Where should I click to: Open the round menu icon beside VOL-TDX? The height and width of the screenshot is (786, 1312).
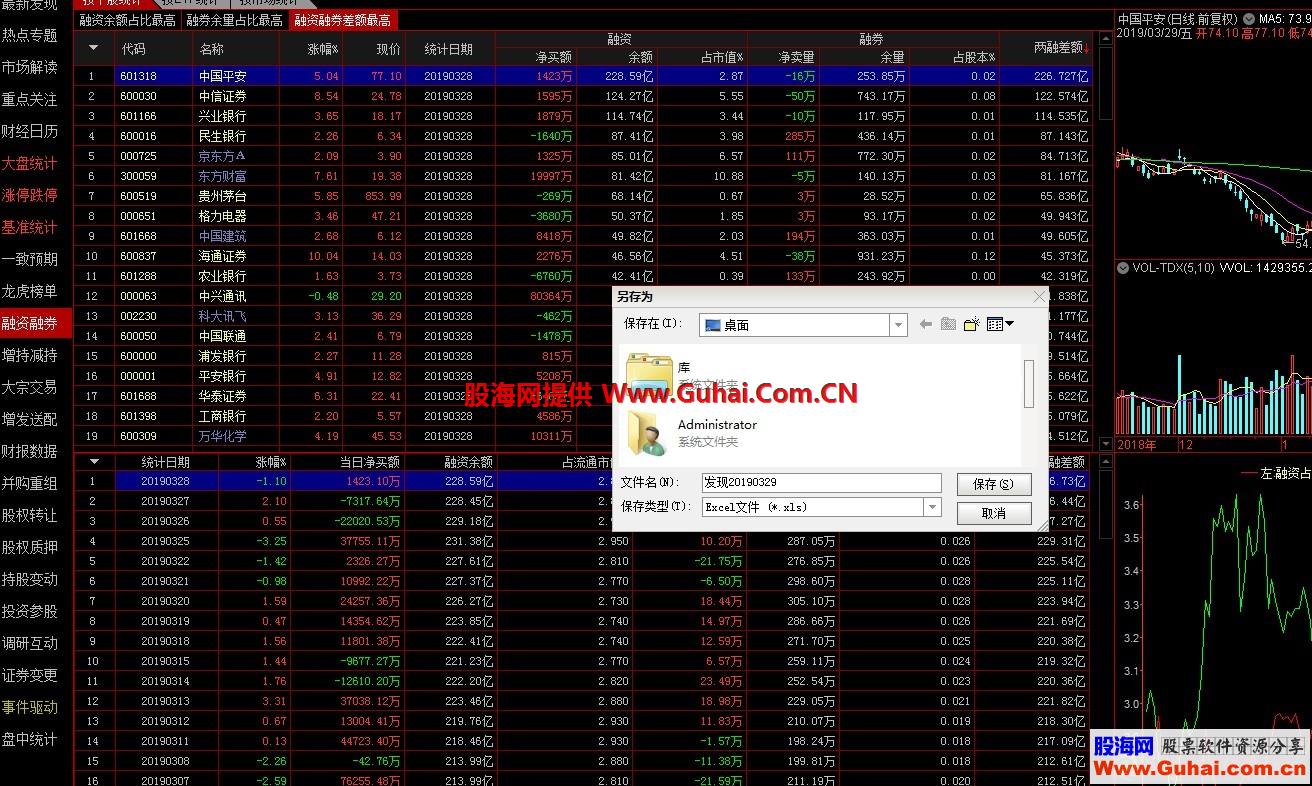(x=1124, y=268)
